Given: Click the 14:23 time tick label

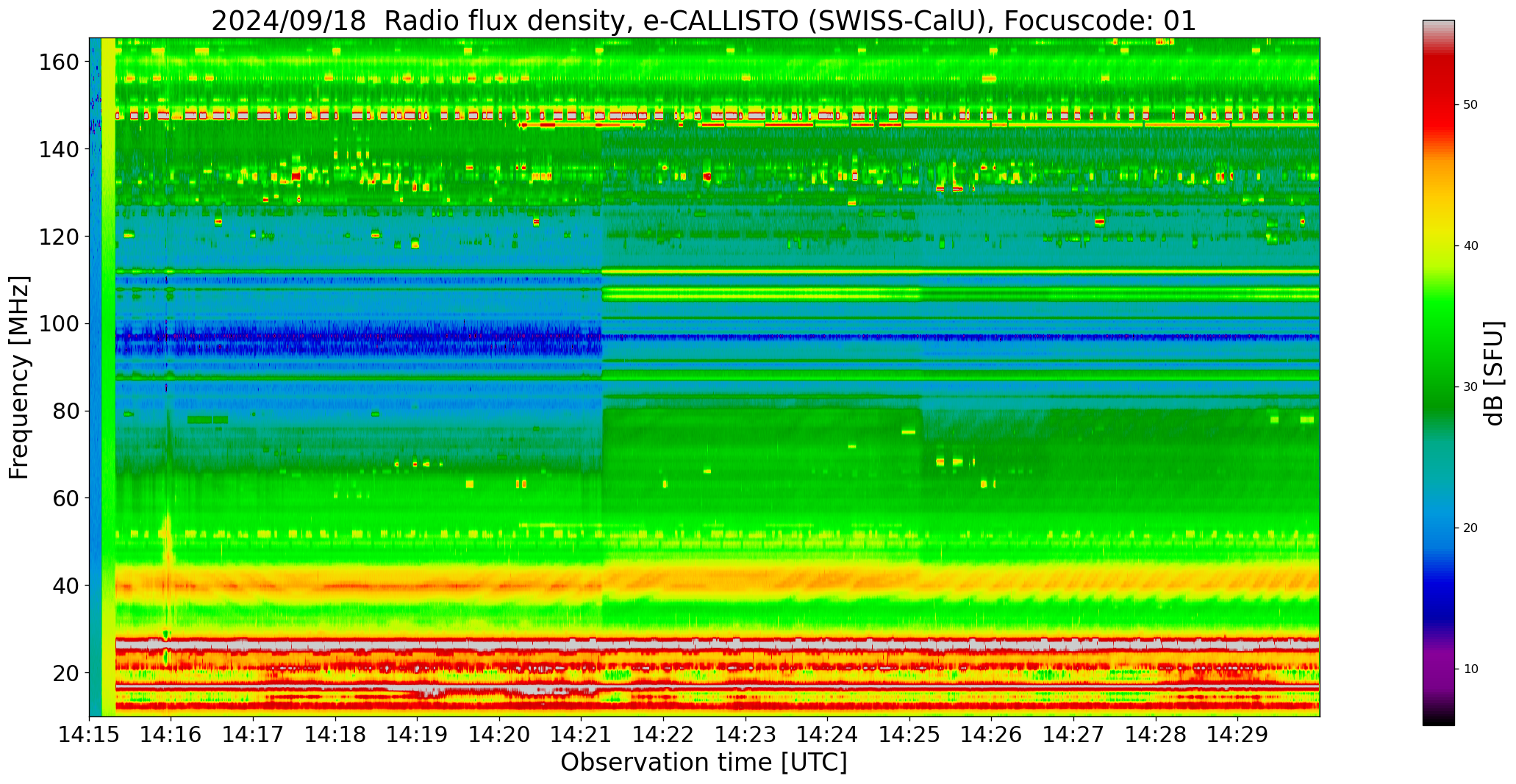Looking at the screenshot, I should tap(746, 735).
